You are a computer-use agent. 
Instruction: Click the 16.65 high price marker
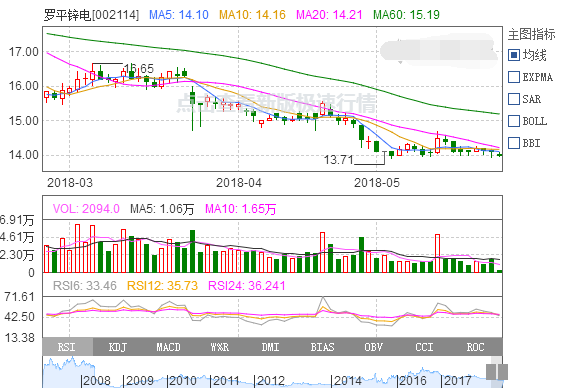point(139,68)
